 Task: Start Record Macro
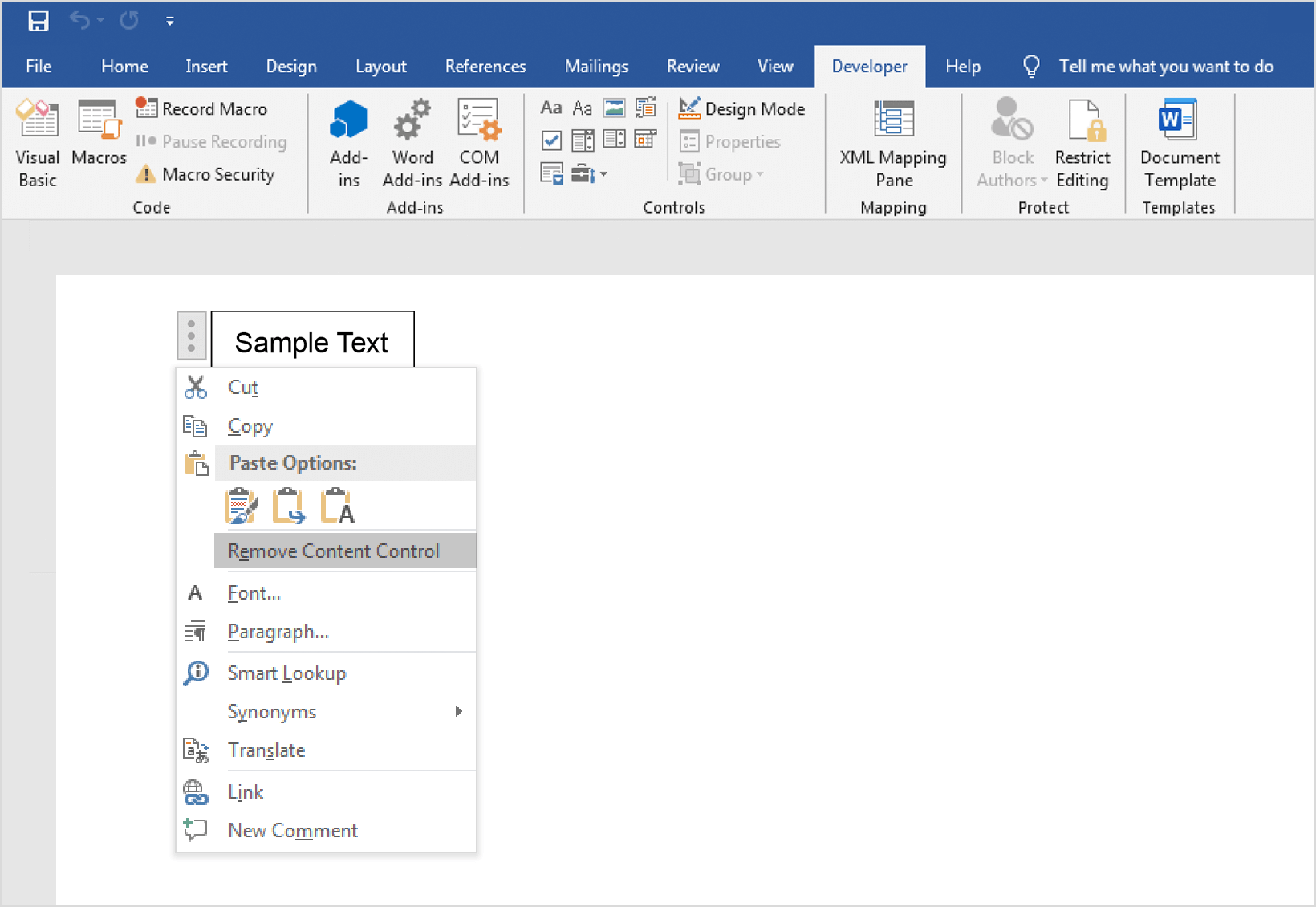click(x=201, y=108)
